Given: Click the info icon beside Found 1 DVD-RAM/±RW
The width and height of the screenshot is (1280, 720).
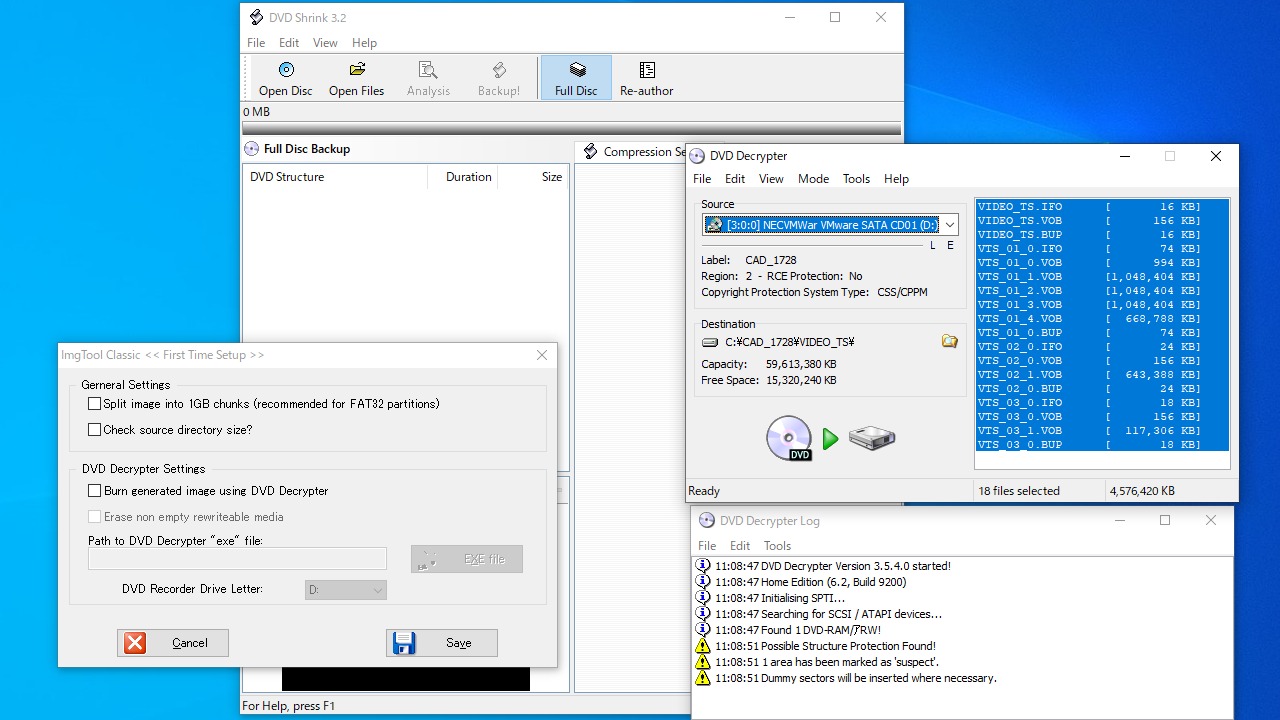Looking at the screenshot, I should point(703,630).
